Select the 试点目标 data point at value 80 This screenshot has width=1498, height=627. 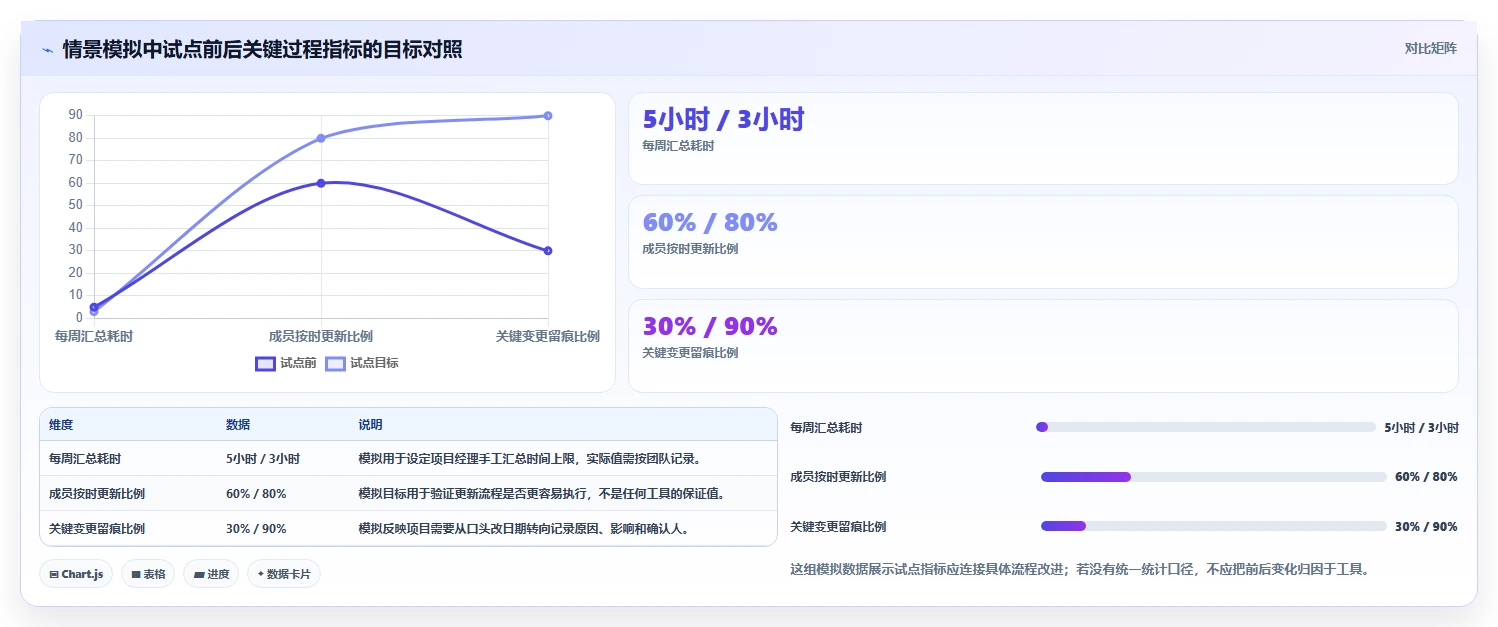coord(321,138)
